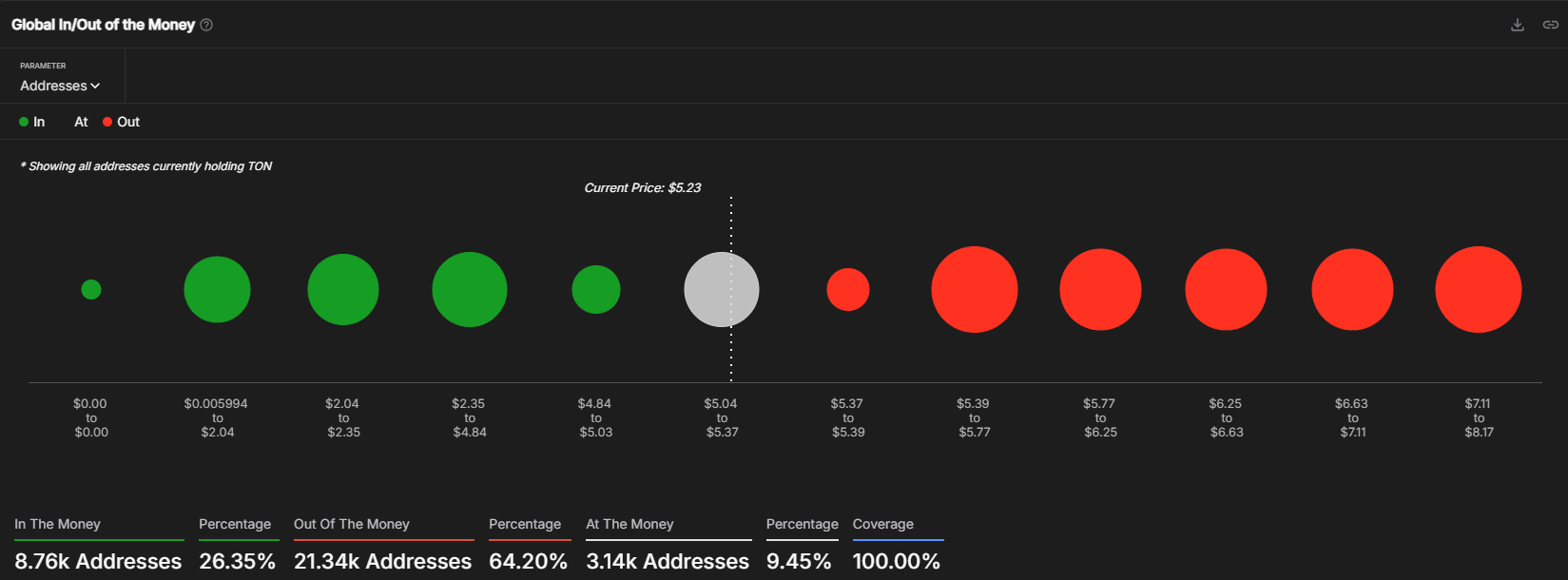
Task: Click the 26.35% percentage value
Action: point(238,561)
